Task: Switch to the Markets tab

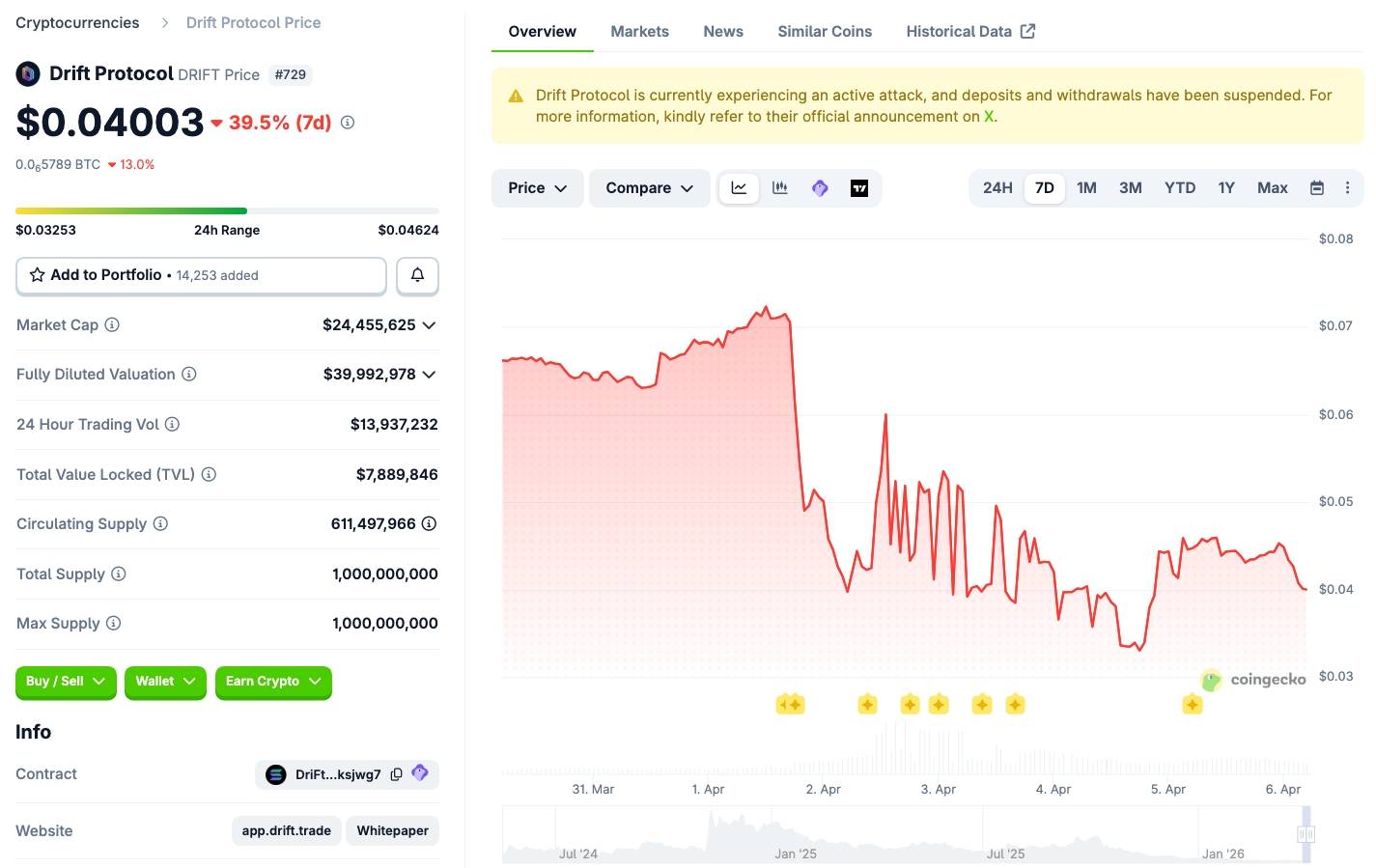Action: click(639, 31)
